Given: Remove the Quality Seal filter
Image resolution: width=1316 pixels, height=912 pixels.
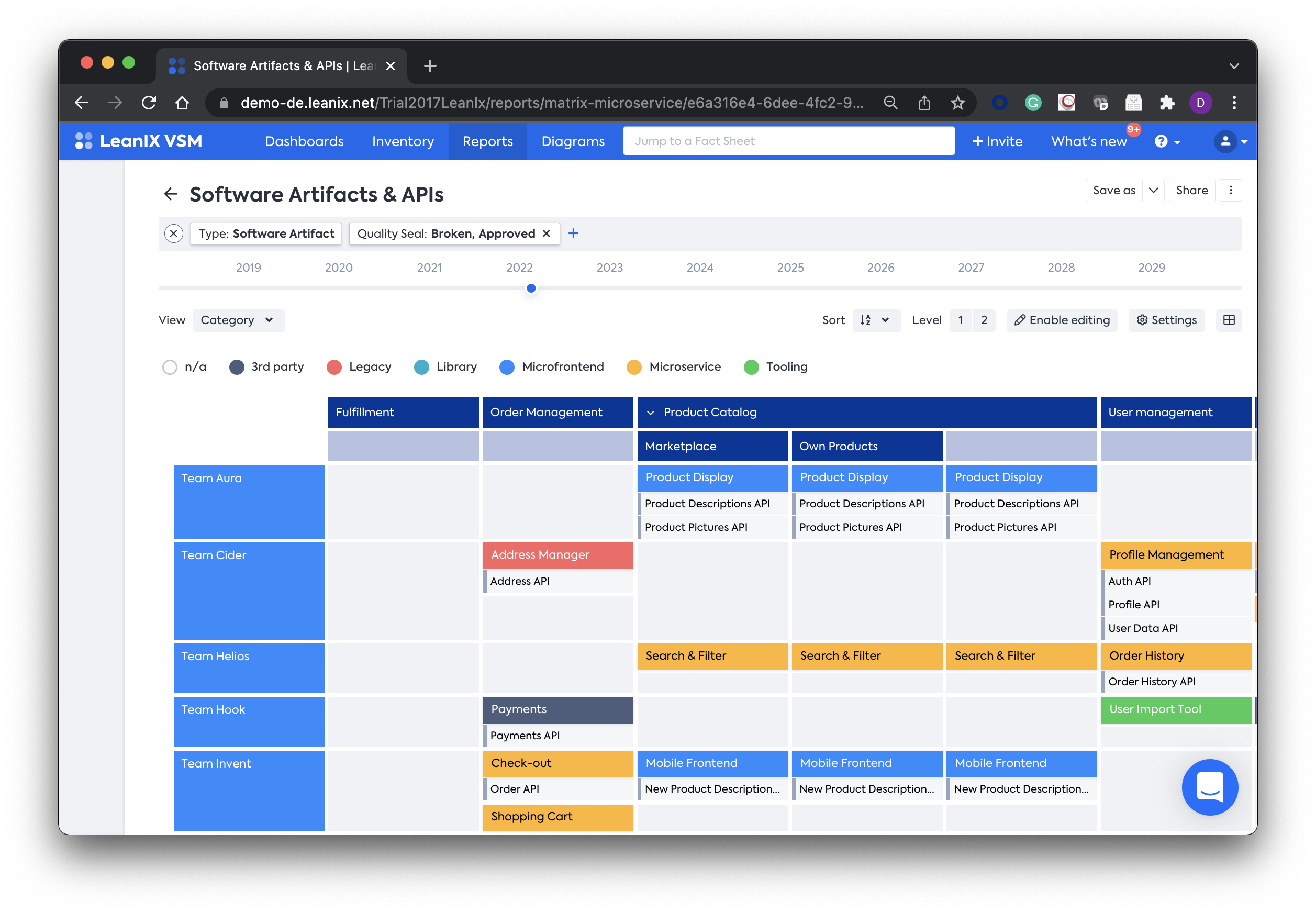Looking at the screenshot, I should 547,233.
